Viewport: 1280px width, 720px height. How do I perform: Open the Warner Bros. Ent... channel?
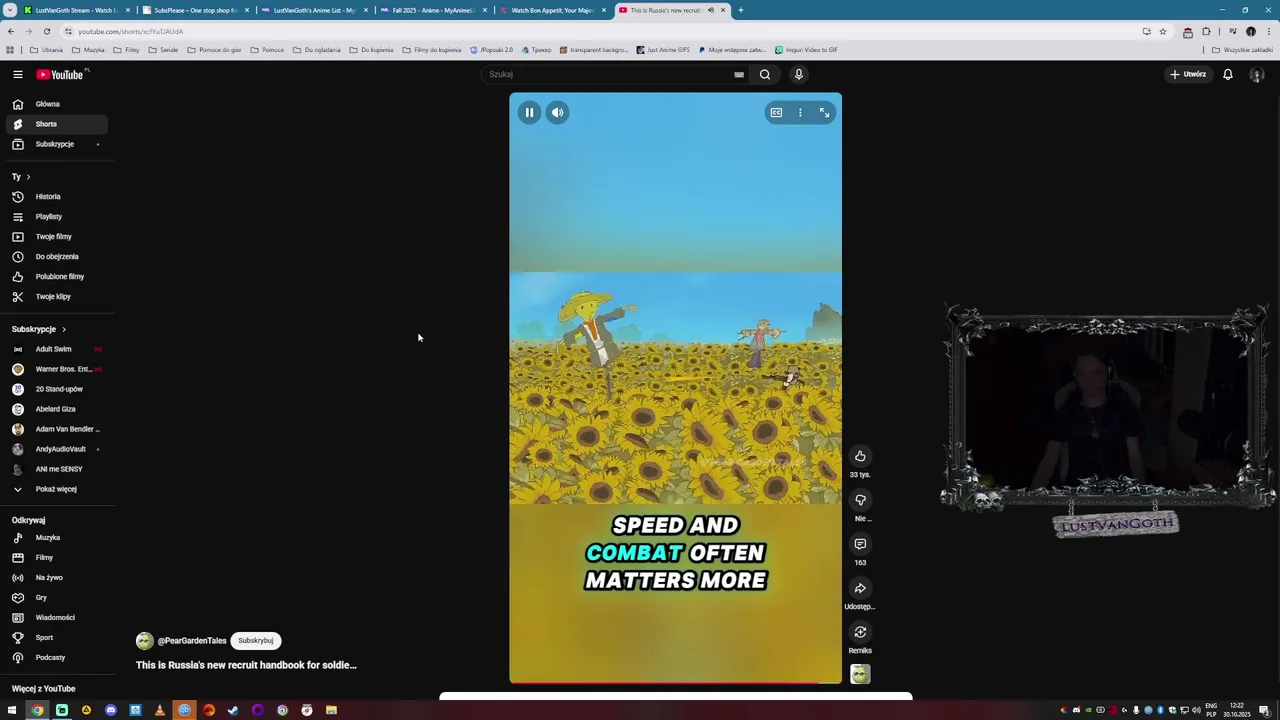click(x=56, y=369)
